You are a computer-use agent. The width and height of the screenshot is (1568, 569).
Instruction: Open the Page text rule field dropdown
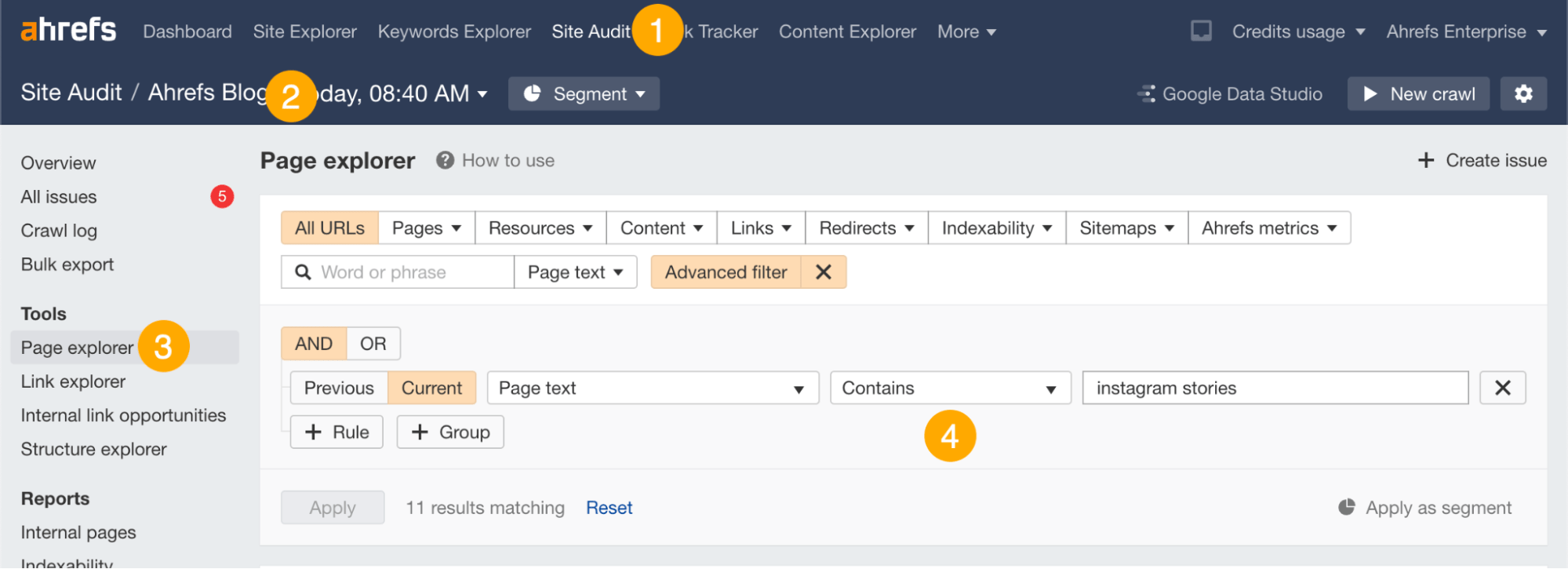click(653, 388)
